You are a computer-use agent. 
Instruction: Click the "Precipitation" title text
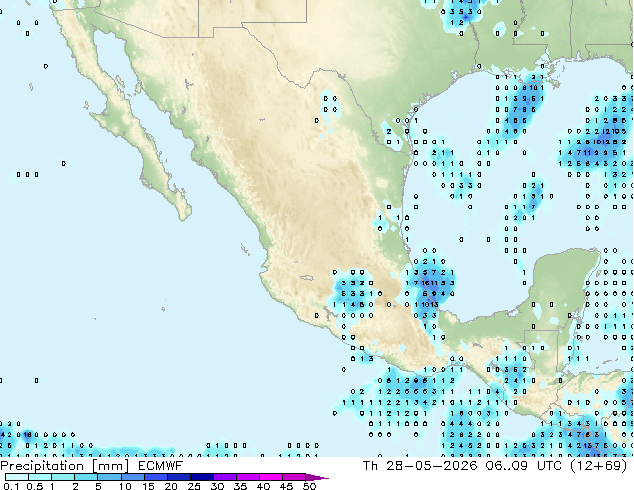coord(42,466)
